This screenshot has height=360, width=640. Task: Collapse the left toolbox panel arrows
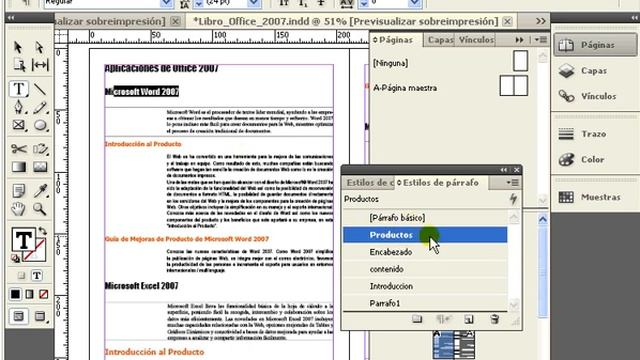pyautogui.click(x=11, y=18)
